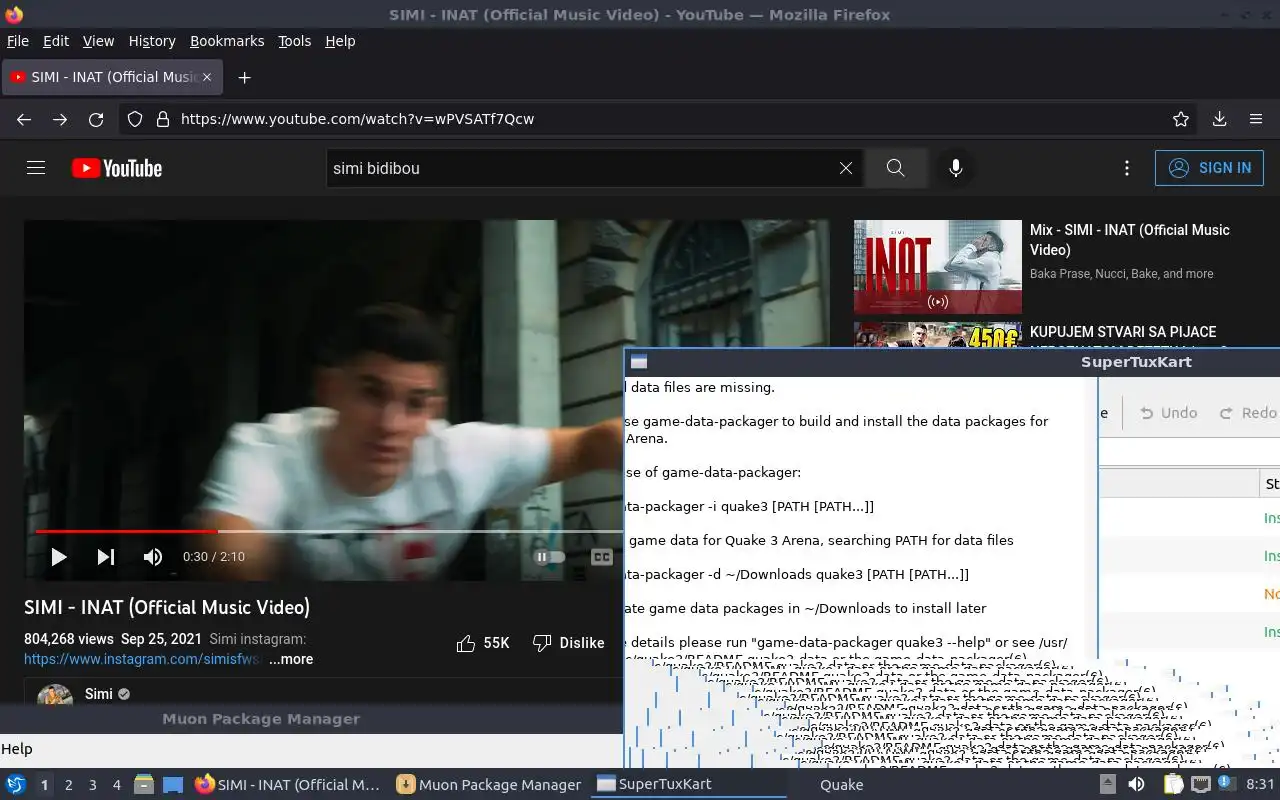1280x800 pixels.
Task: Click the eject removable media tray icon
Action: point(1108,785)
